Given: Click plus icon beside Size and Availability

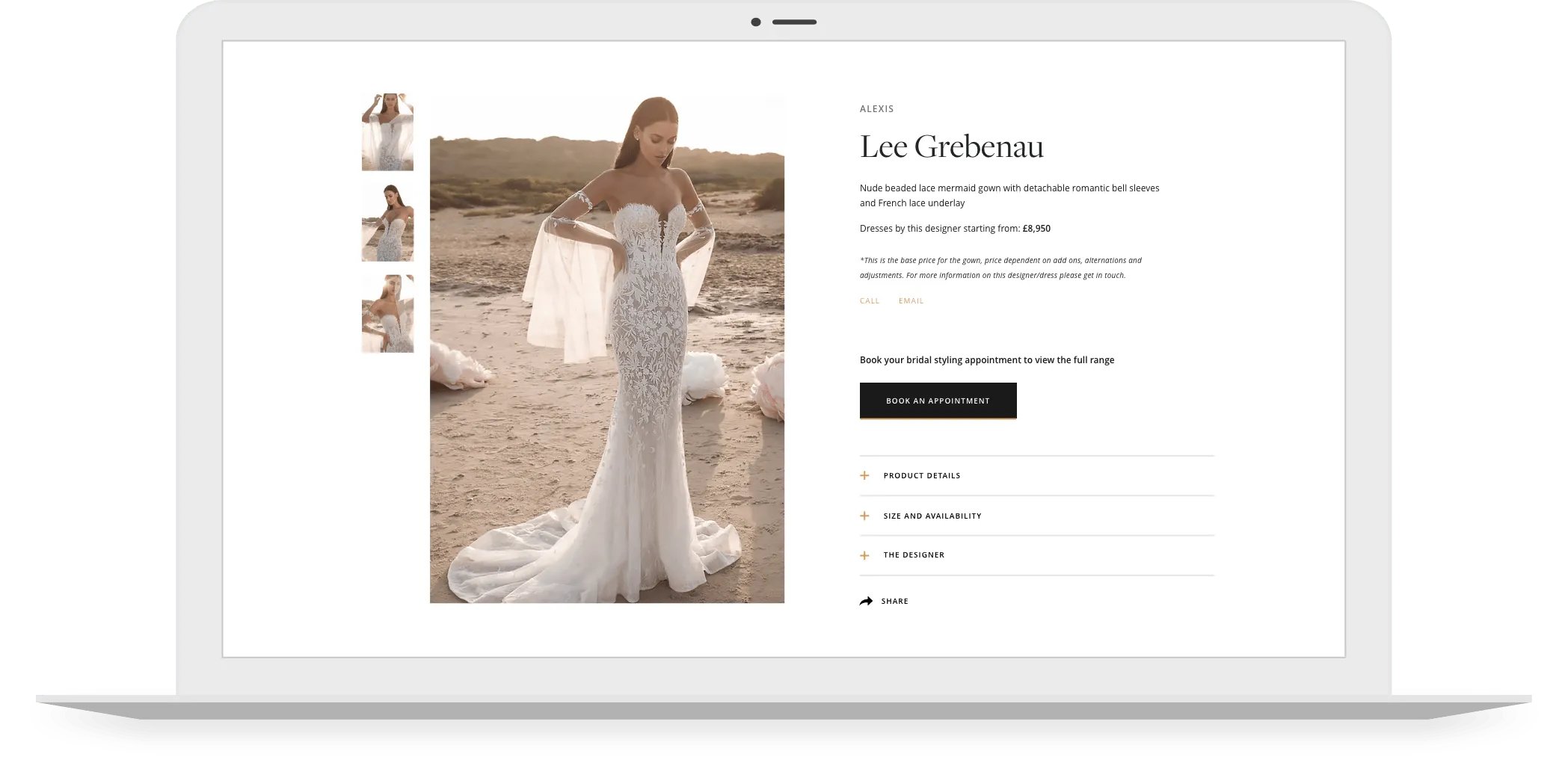Looking at the screenshot, I should pyautogui.click(x=864, y=516).
